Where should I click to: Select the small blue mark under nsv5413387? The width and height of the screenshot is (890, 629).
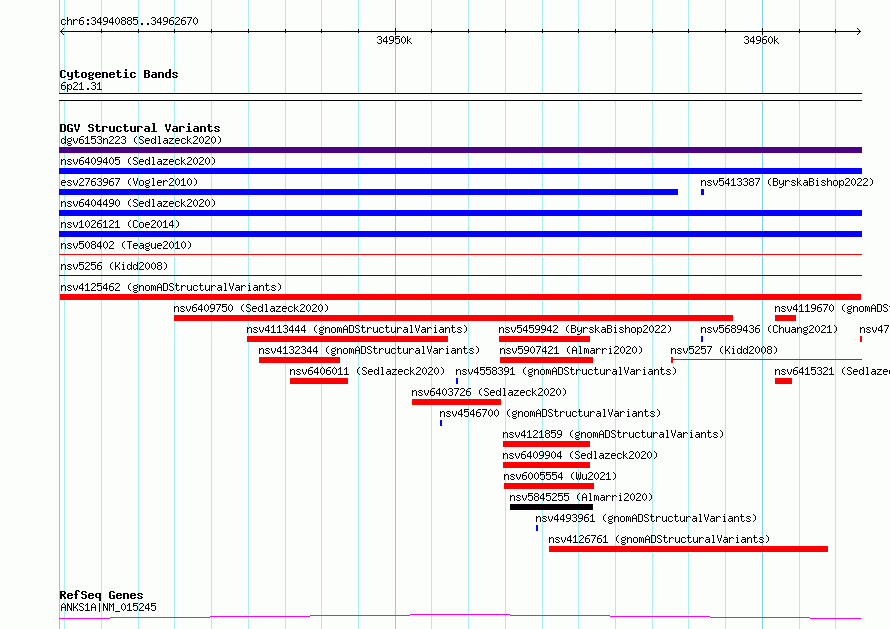pos(703,192)
